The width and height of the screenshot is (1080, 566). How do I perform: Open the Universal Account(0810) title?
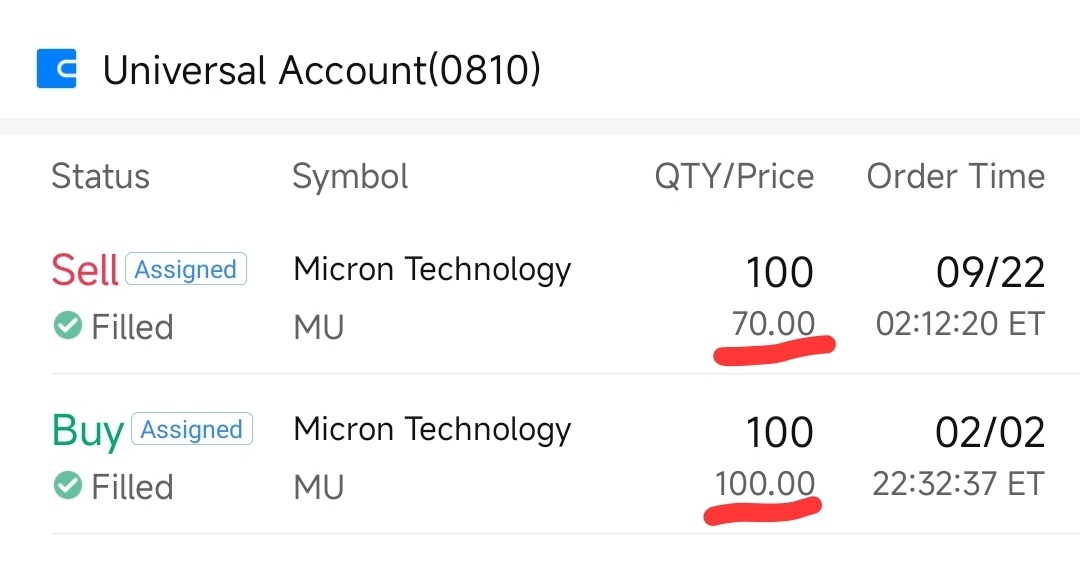[322, 70]
